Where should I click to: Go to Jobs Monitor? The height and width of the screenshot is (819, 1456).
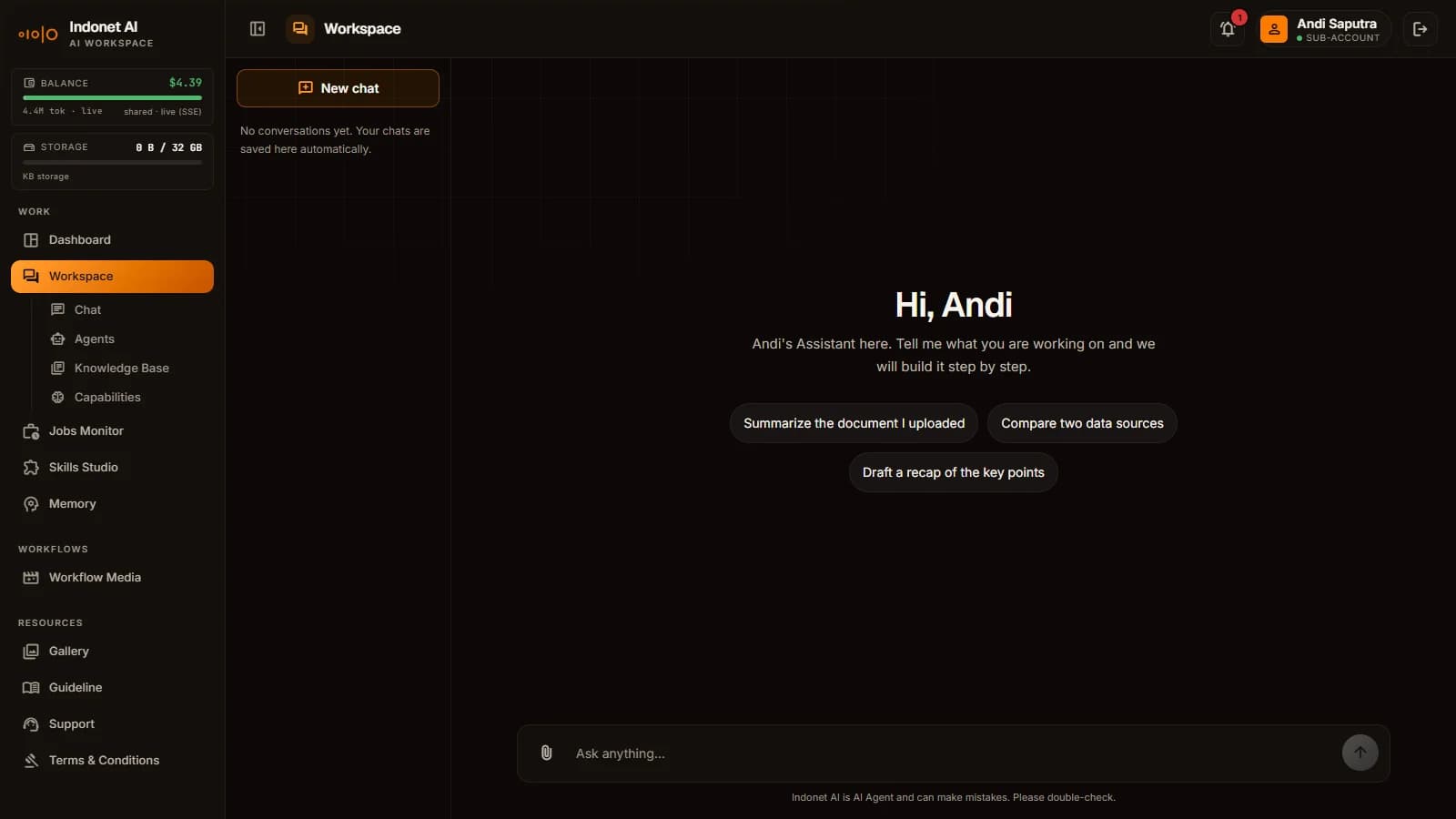[x=112, y=431]
